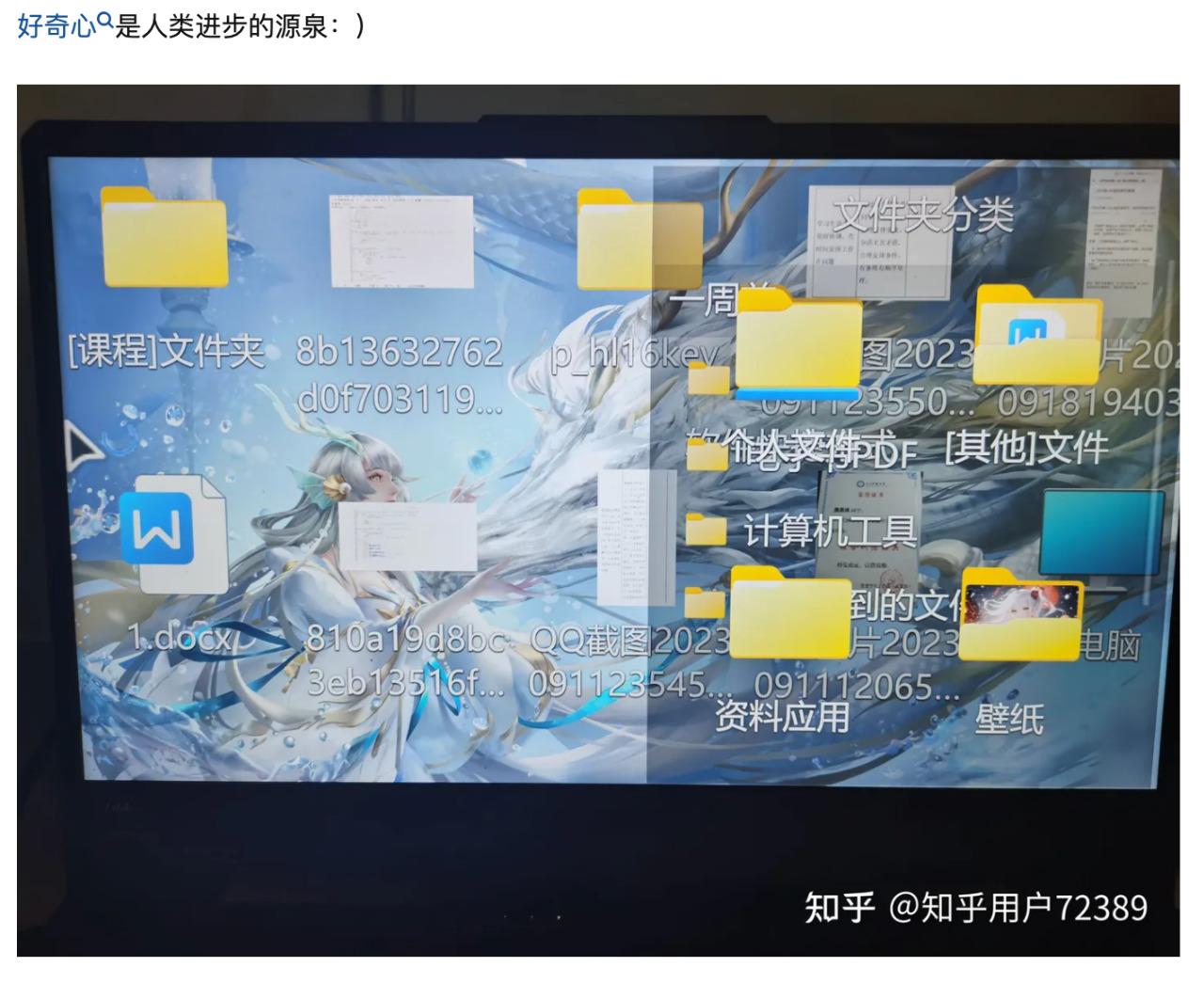Image resolution: width=1204 pixels, height=983 pixels.
Task: Open the computer monitor (电脑) desktop icon
Action: click(1101, 533)
